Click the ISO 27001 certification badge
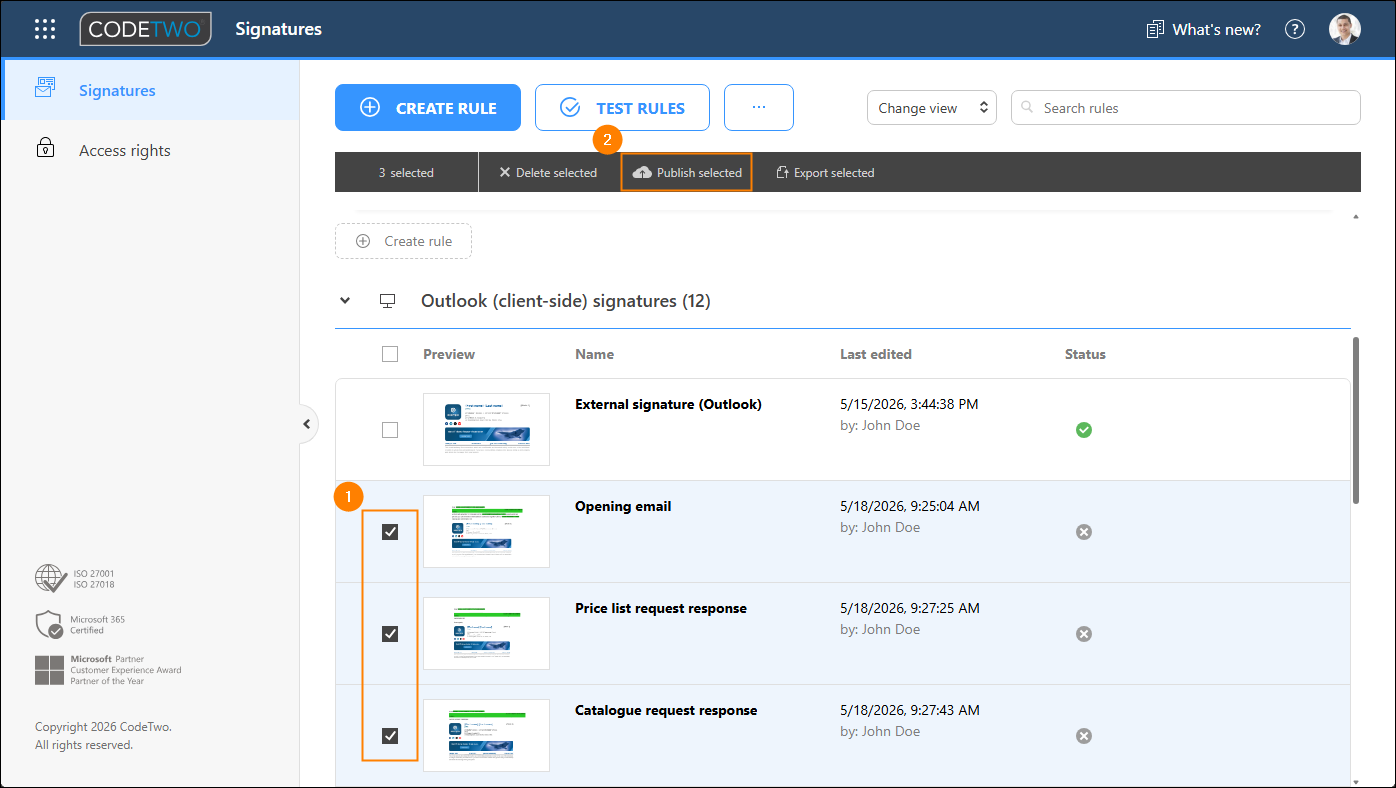 point(75,579)
